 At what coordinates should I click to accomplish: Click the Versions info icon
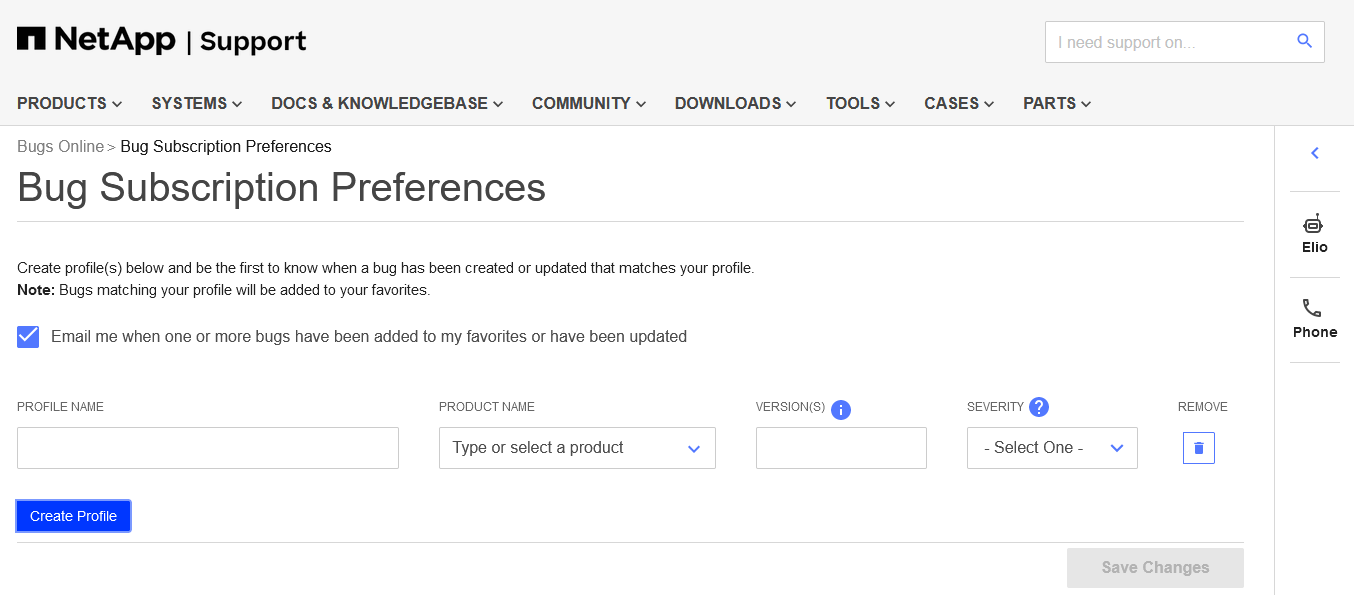point(841,409)
